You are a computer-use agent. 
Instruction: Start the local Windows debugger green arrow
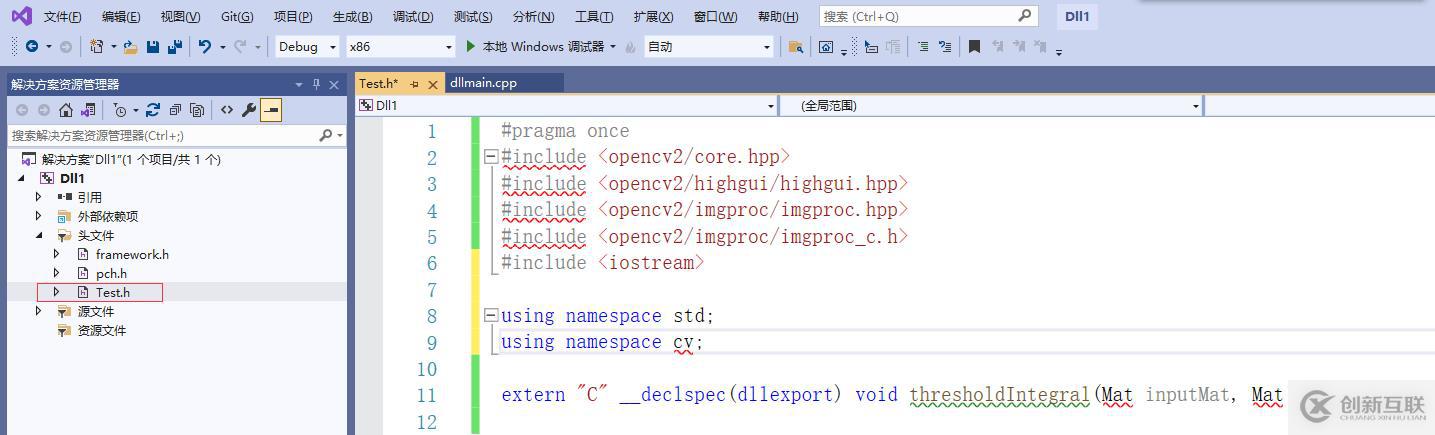coord(471,46)
